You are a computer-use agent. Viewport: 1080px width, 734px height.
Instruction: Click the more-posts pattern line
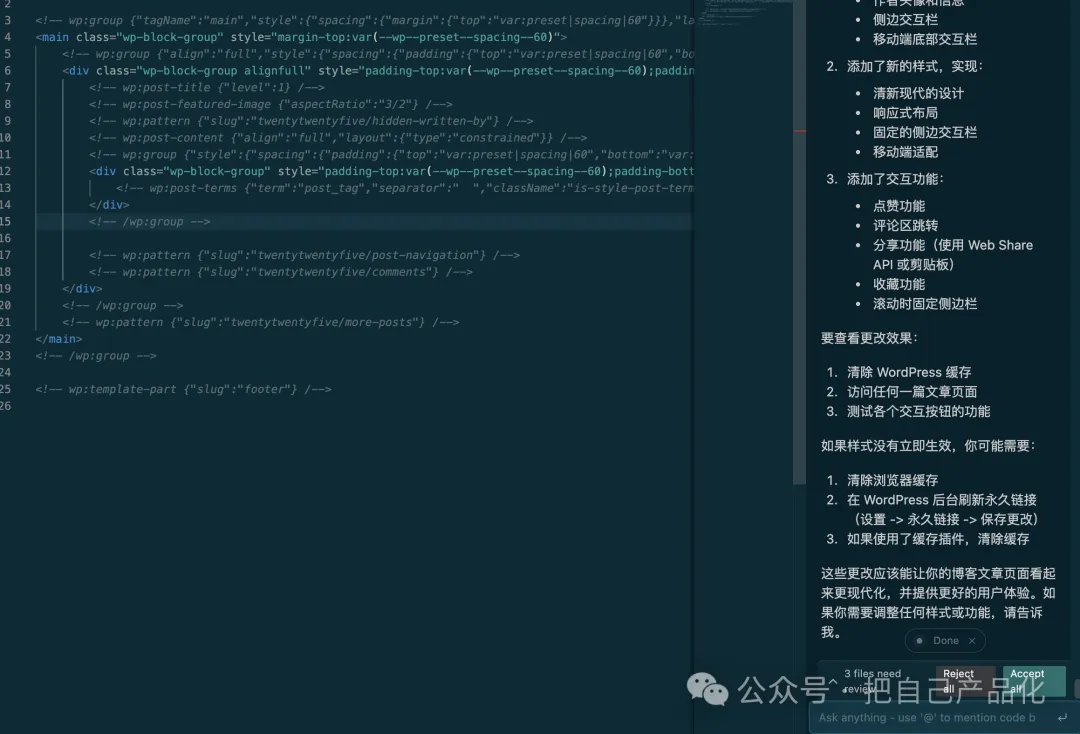click(260, 322)
